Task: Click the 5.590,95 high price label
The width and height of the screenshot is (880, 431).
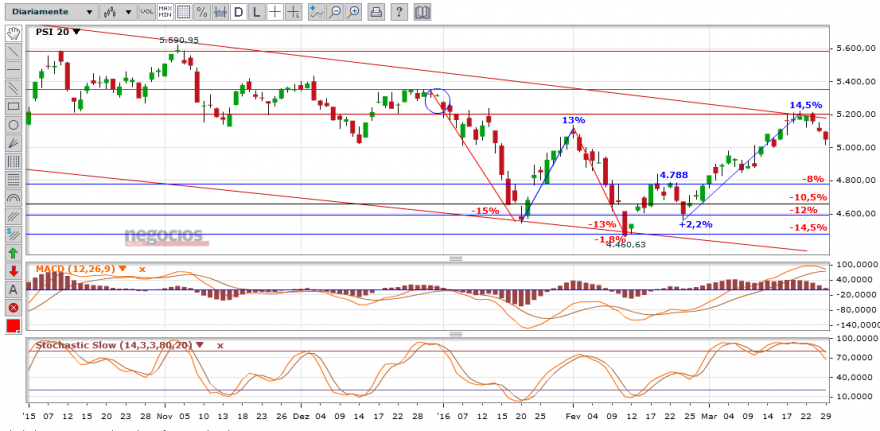Action: tap(179, 40)
